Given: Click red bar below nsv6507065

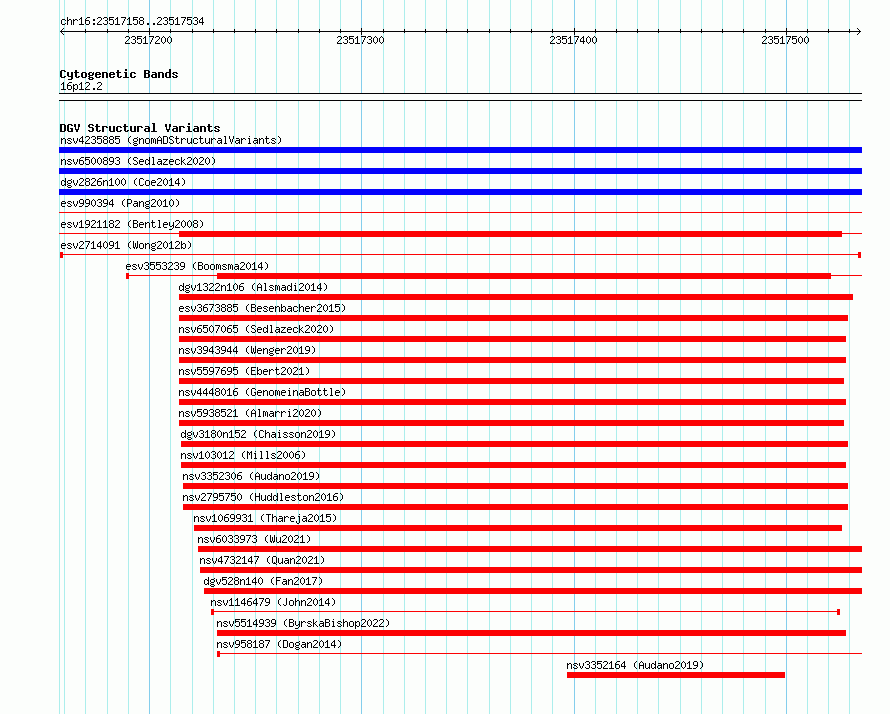Looking at the screenshot, I should pyautogui.click(x=512, y=339).
